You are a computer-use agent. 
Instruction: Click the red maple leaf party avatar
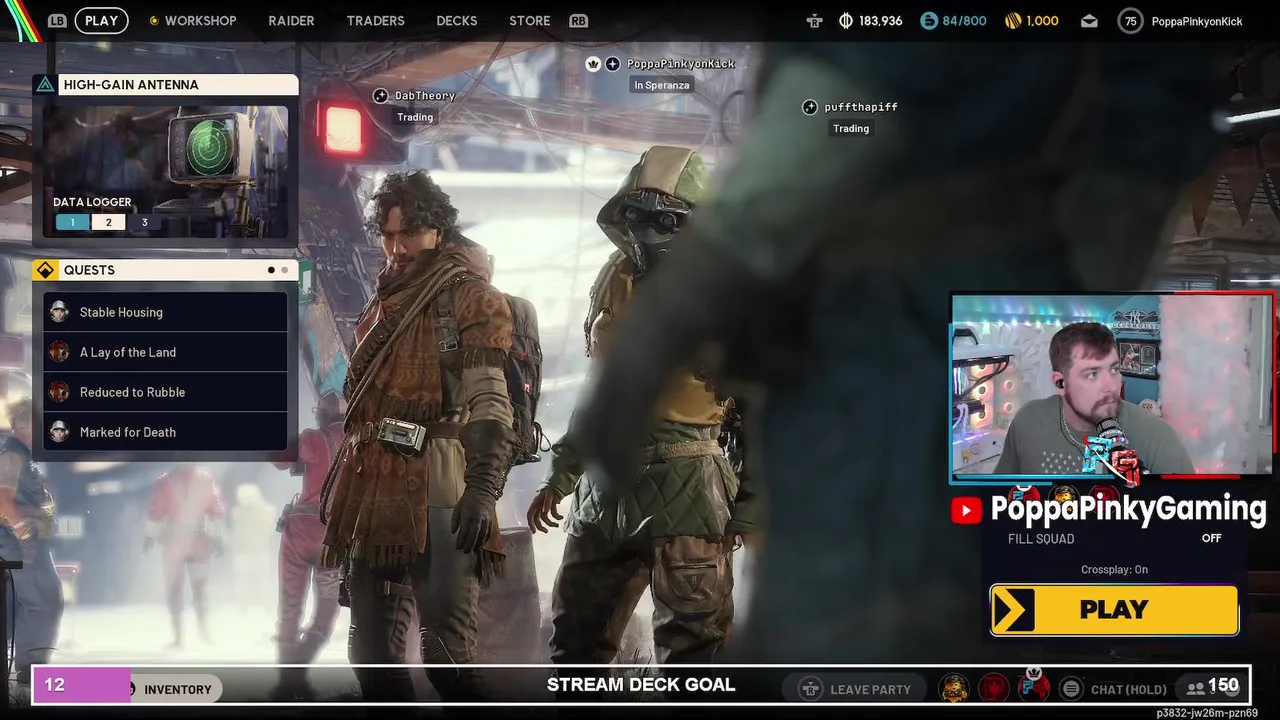tap(994, 688)
